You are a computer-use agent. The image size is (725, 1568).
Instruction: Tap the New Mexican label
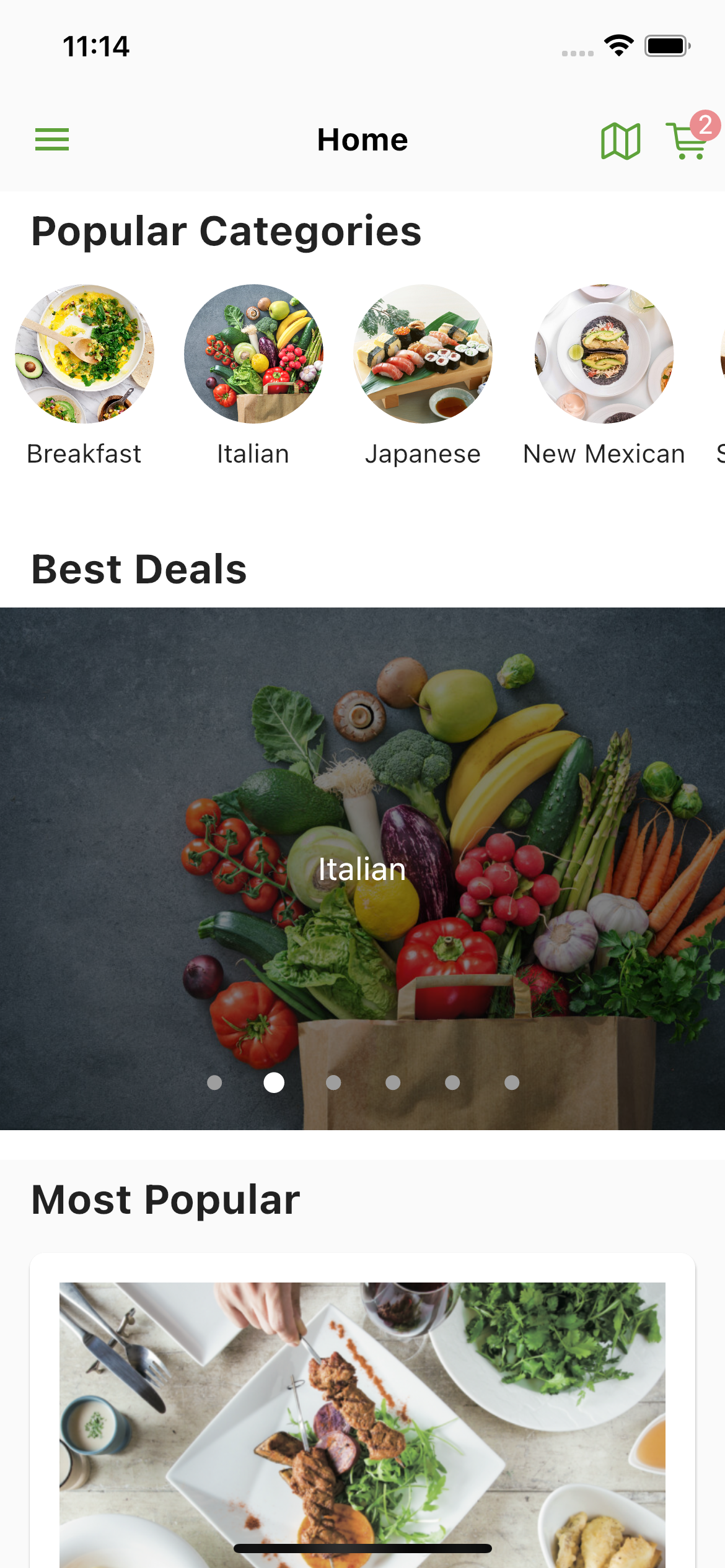click(x=604, y=454)
